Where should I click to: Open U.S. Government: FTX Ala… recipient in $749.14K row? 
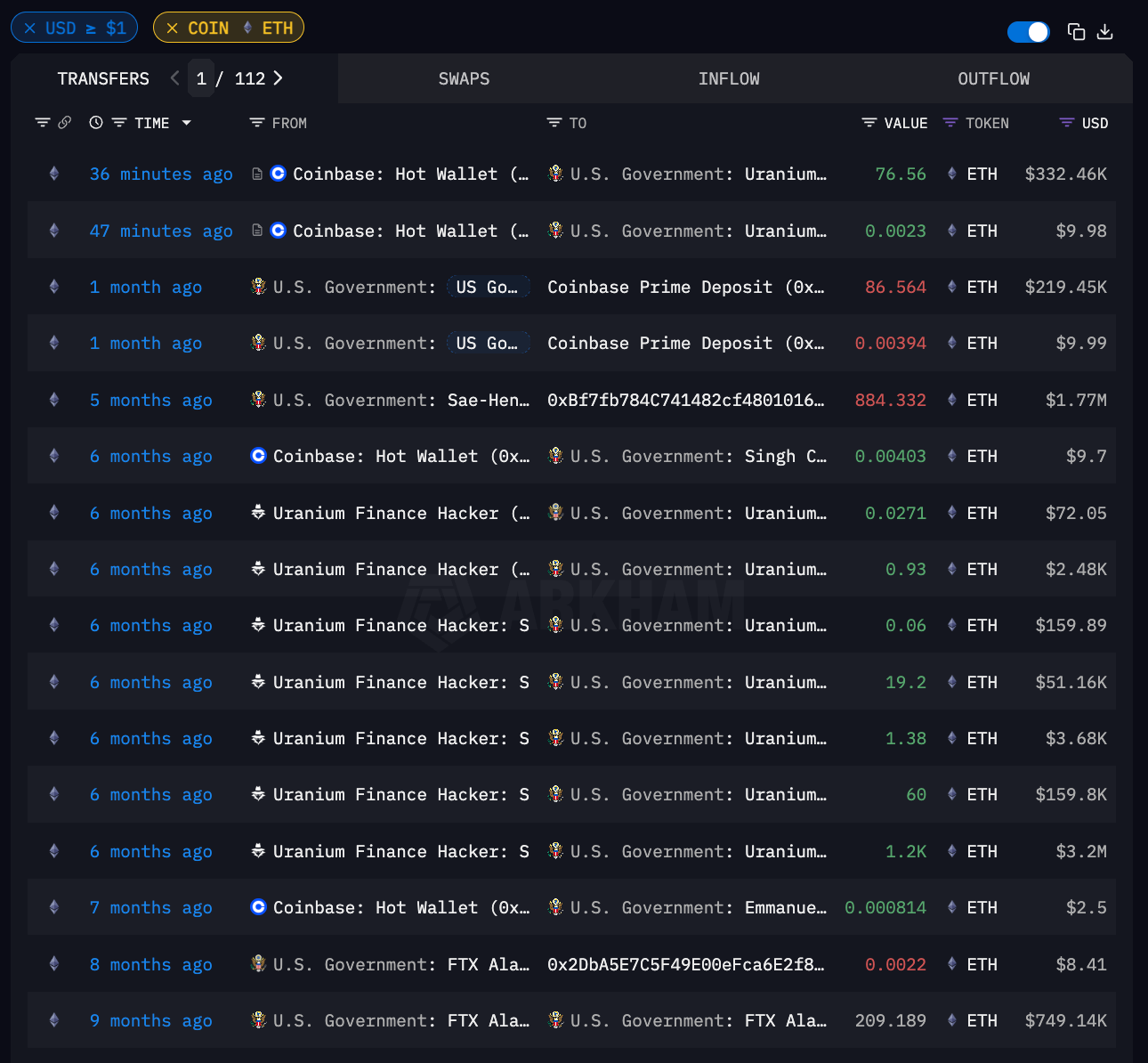point(699,1021)
